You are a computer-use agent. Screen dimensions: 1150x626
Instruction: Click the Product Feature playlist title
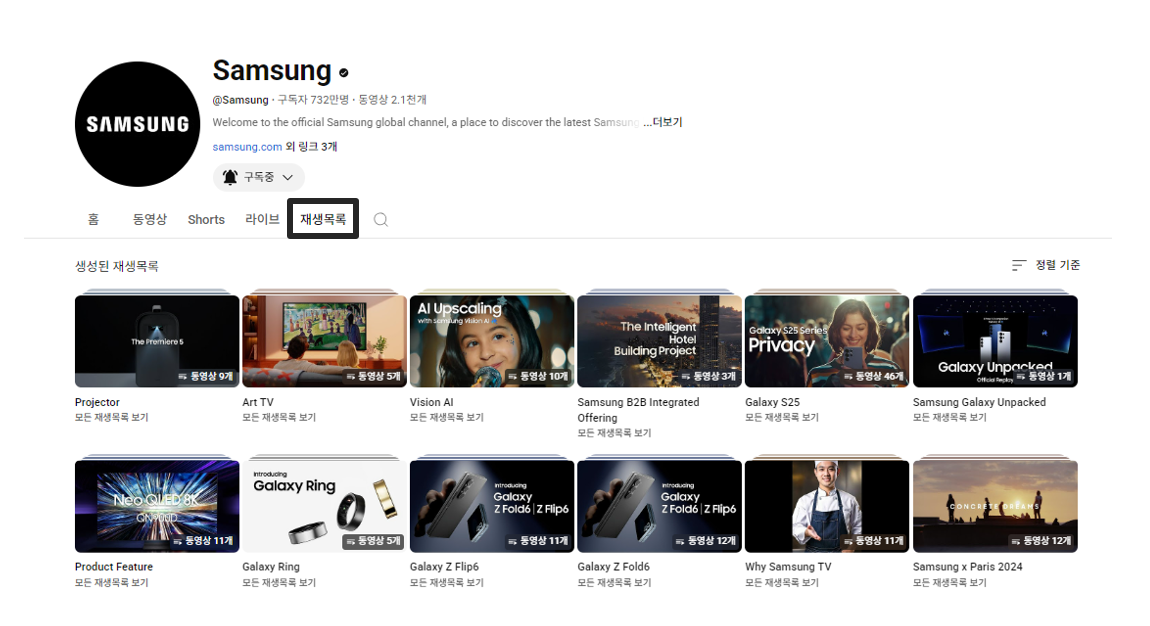point(114,567)
